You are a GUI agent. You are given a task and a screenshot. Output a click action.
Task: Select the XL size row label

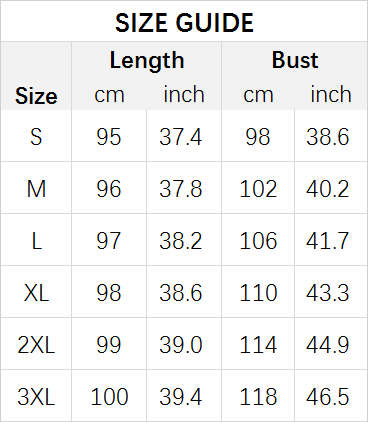pos(36,293)
